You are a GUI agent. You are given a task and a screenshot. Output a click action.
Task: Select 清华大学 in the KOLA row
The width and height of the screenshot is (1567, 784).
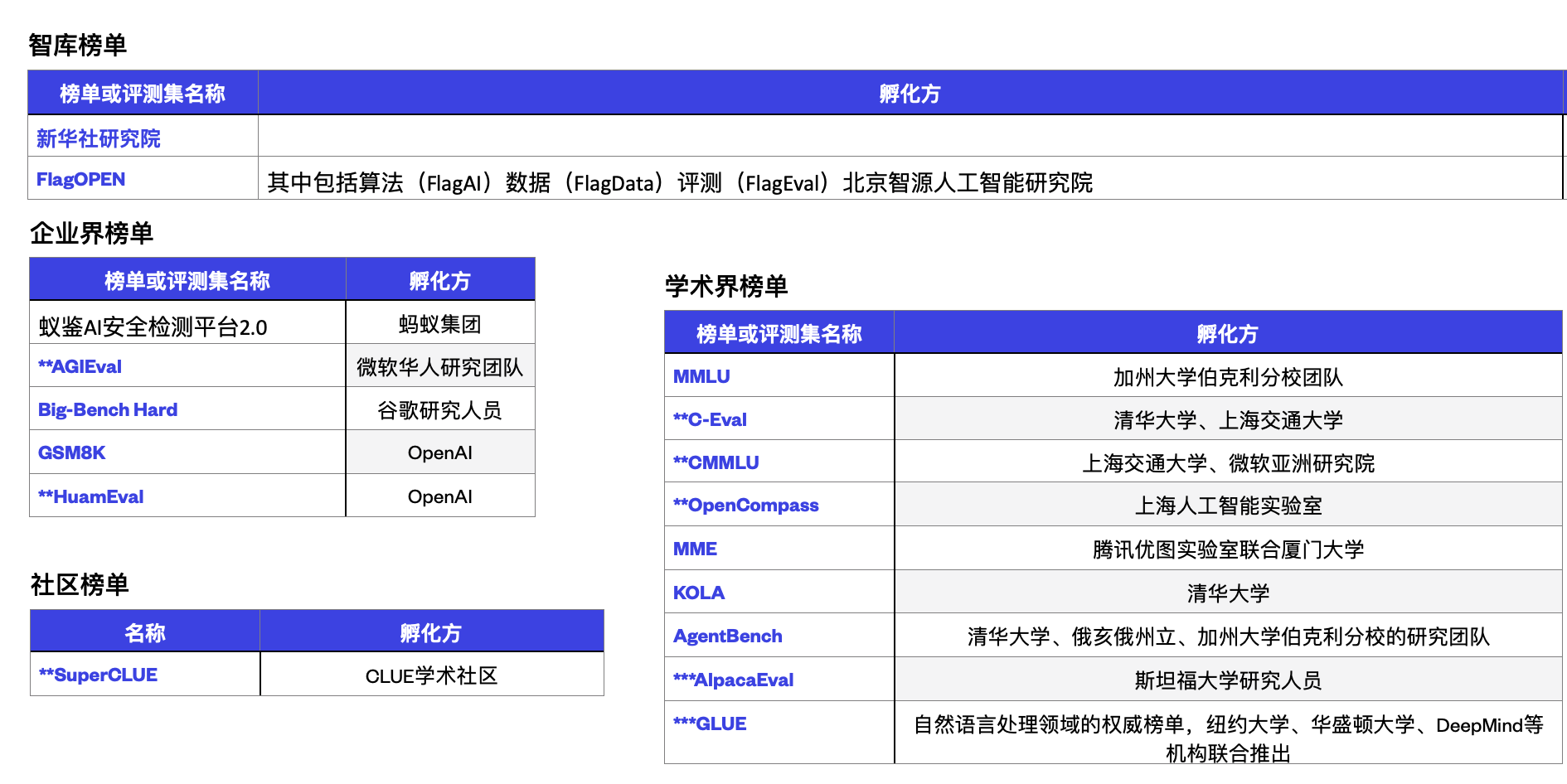pos(1228,593)
